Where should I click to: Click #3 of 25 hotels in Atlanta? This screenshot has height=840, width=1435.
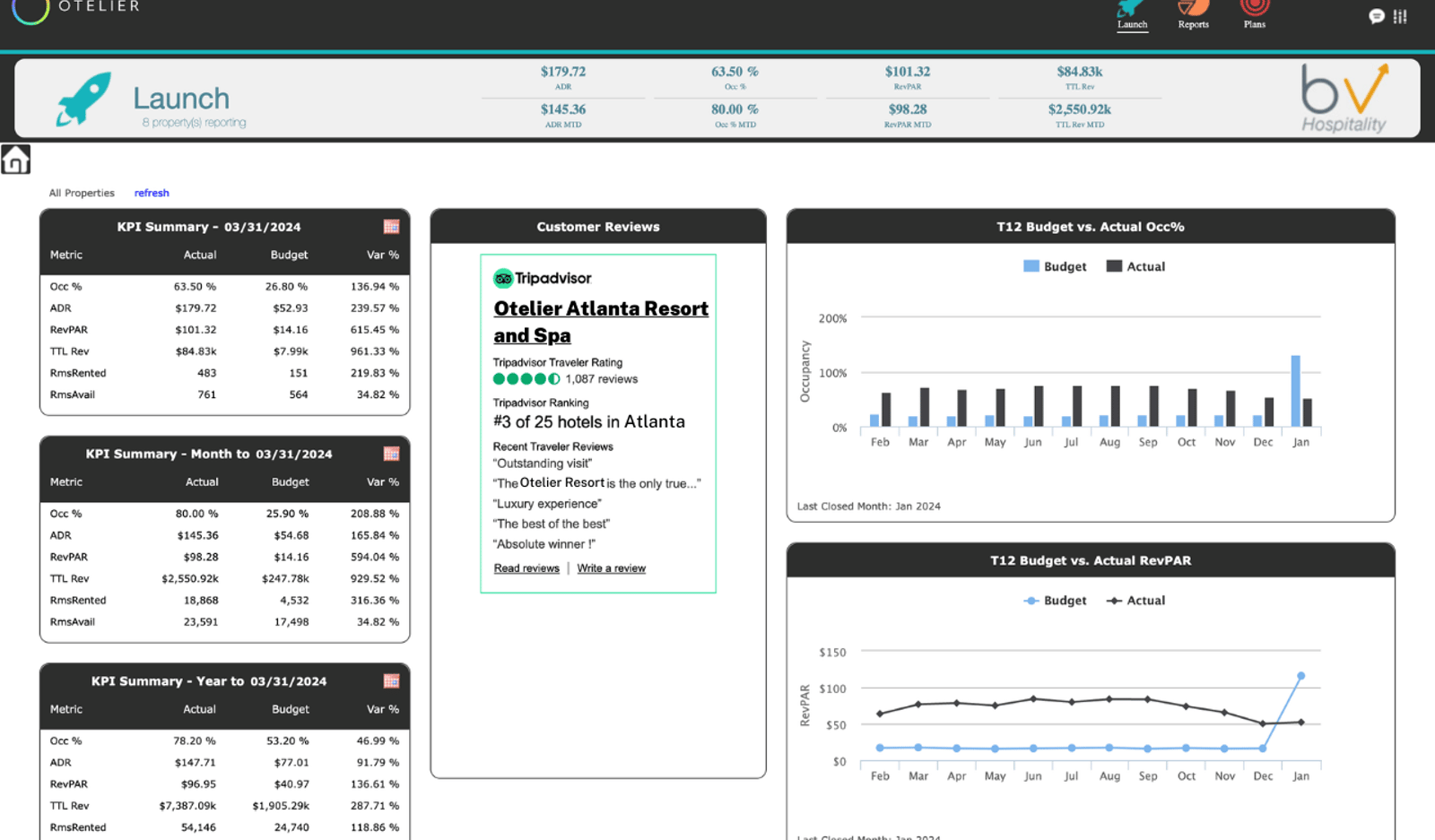pyautogui.click(x=589, y=422)
